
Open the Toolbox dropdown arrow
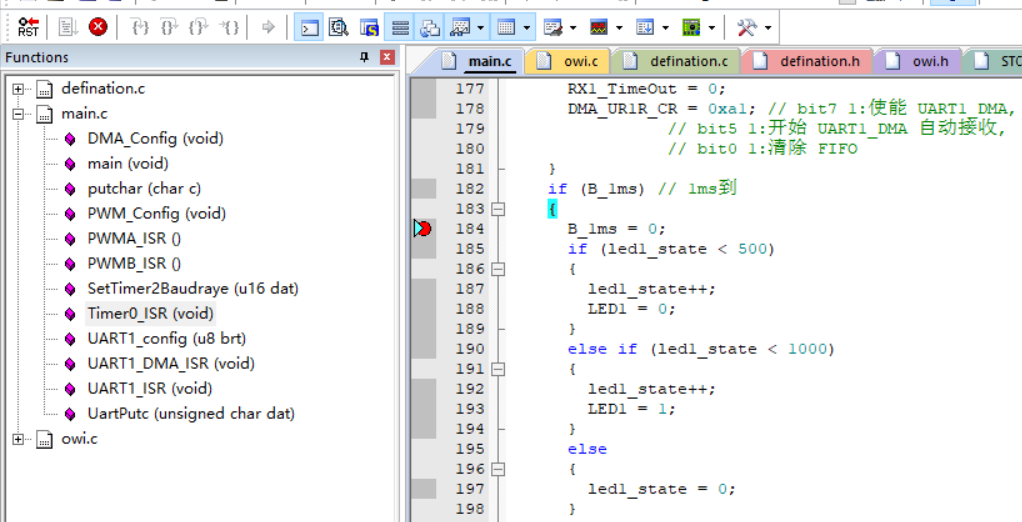(x=768, y=27)
